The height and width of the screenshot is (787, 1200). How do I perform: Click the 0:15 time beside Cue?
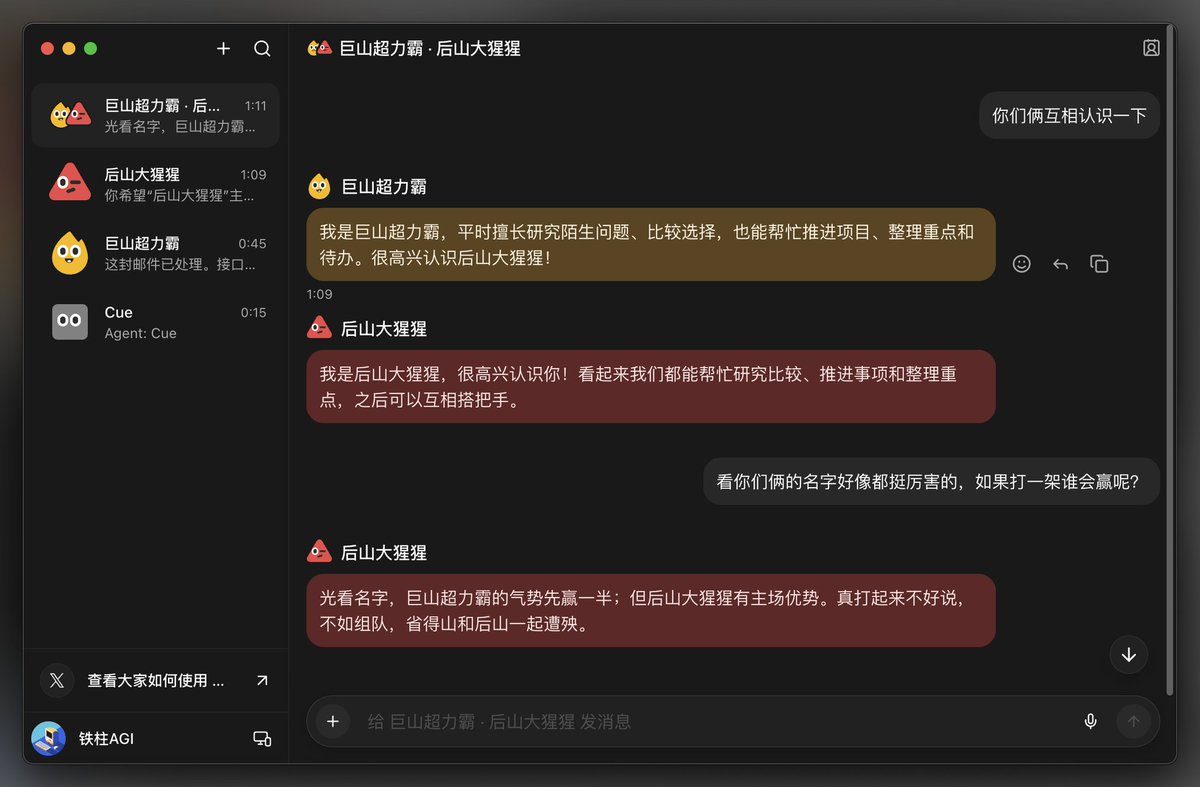[253, 312]
